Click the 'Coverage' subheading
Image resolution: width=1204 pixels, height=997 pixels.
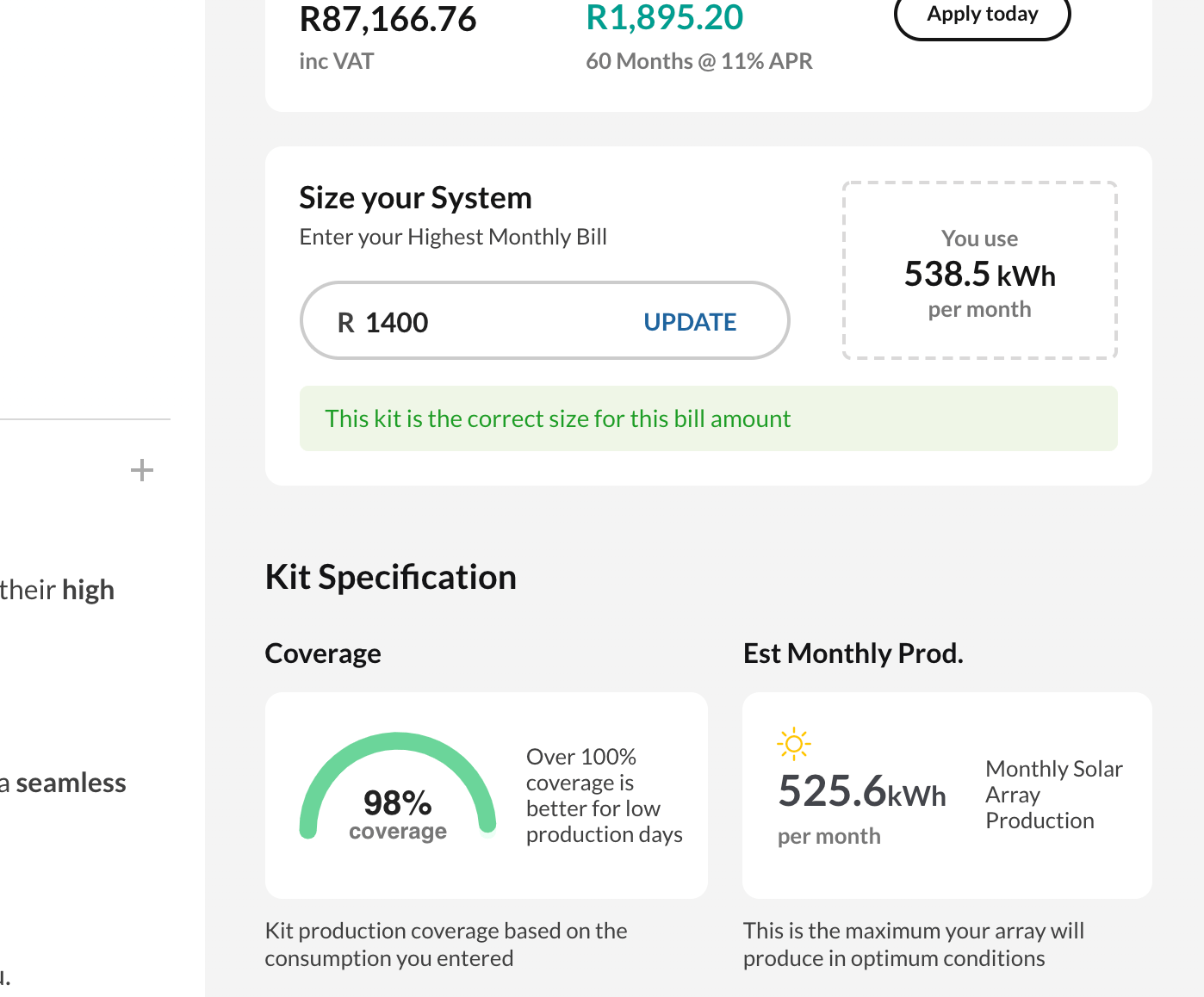tap(323, 653)
